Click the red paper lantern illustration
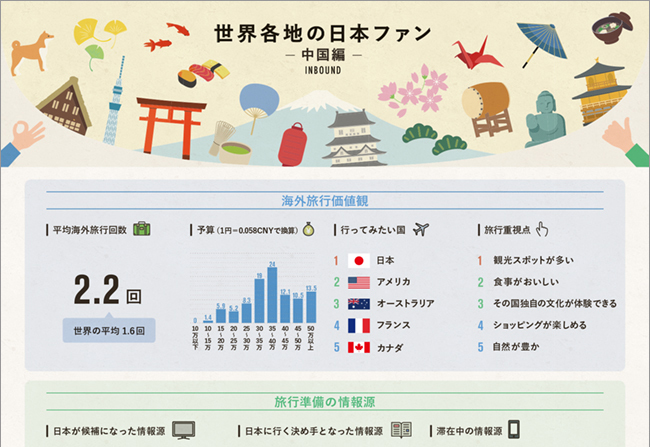This screenshot has height=447, width=650. [293, 145]
